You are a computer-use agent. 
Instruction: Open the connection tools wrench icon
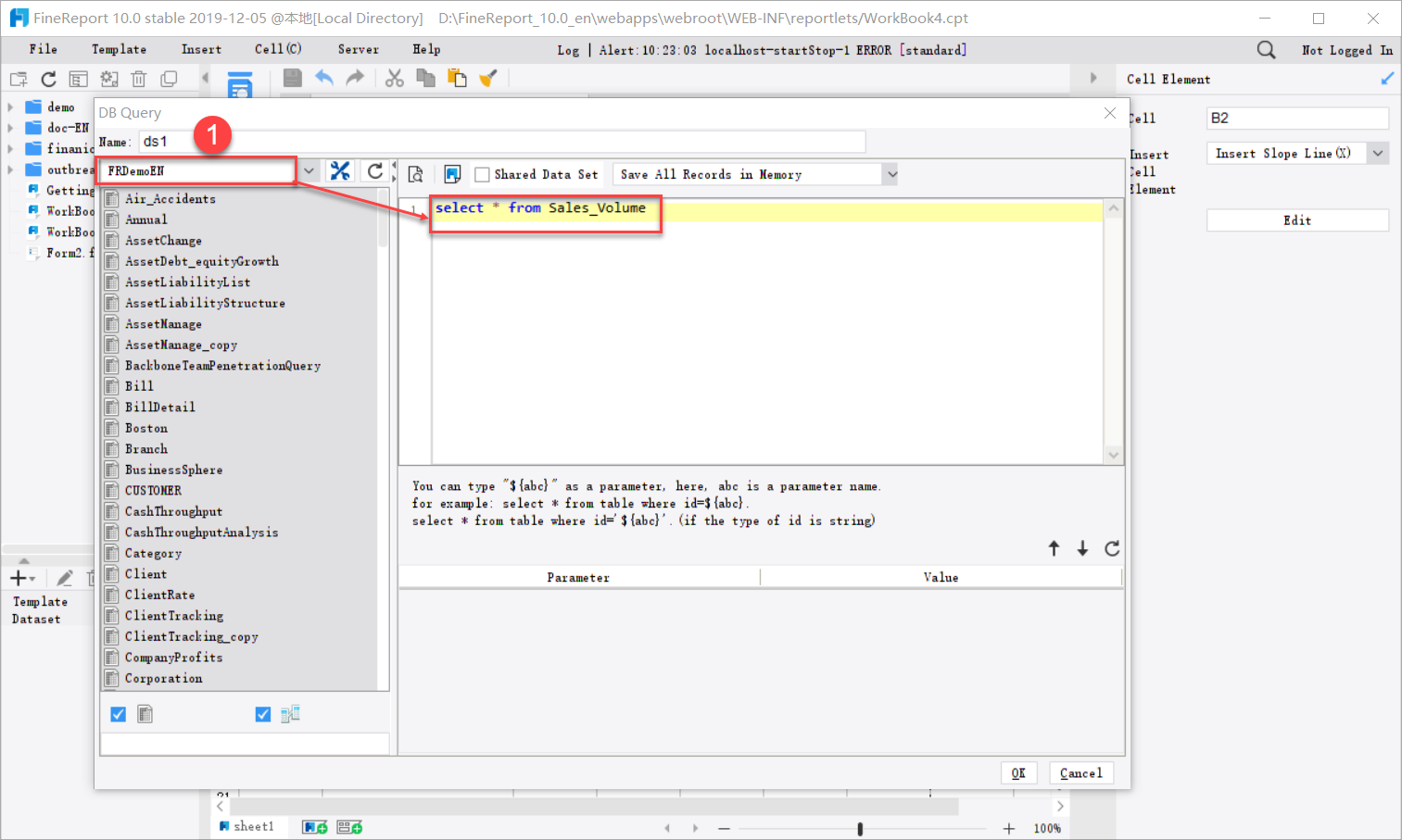pyautogui.click(x=340, y=170)
